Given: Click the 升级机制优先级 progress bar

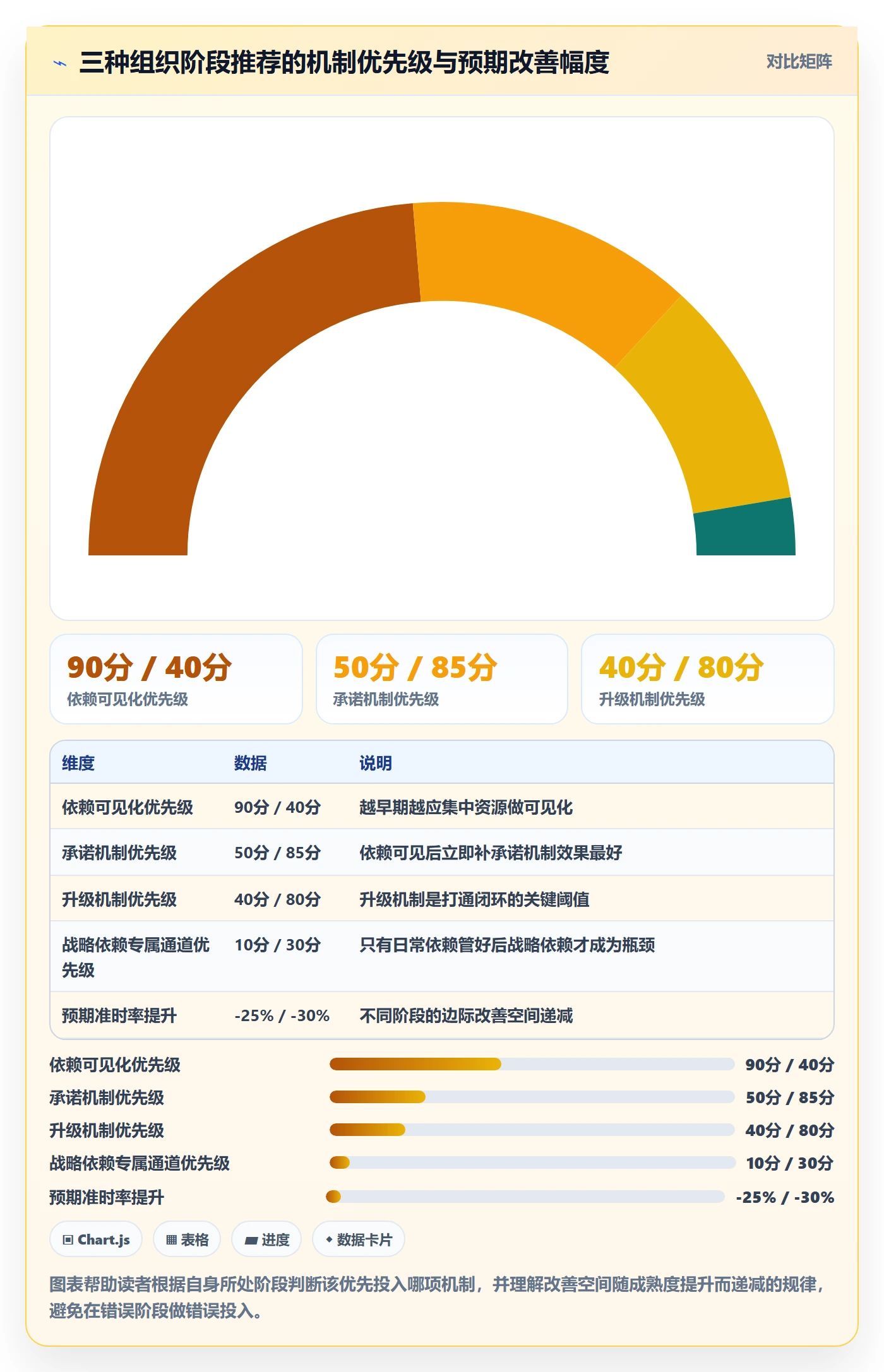Looking at the screenshot, I should click(x=532, y=1130).
